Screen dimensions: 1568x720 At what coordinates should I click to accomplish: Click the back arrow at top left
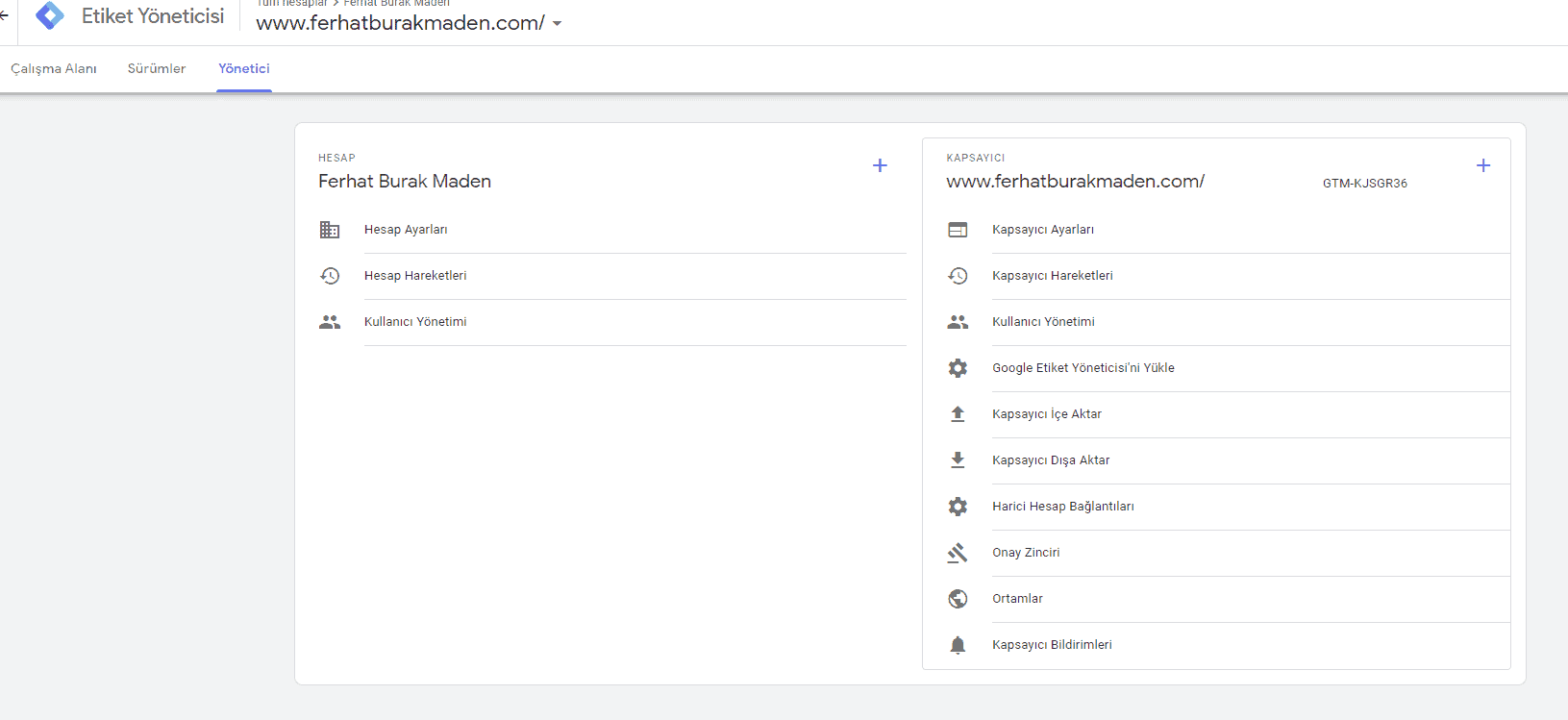pos(5,15)
